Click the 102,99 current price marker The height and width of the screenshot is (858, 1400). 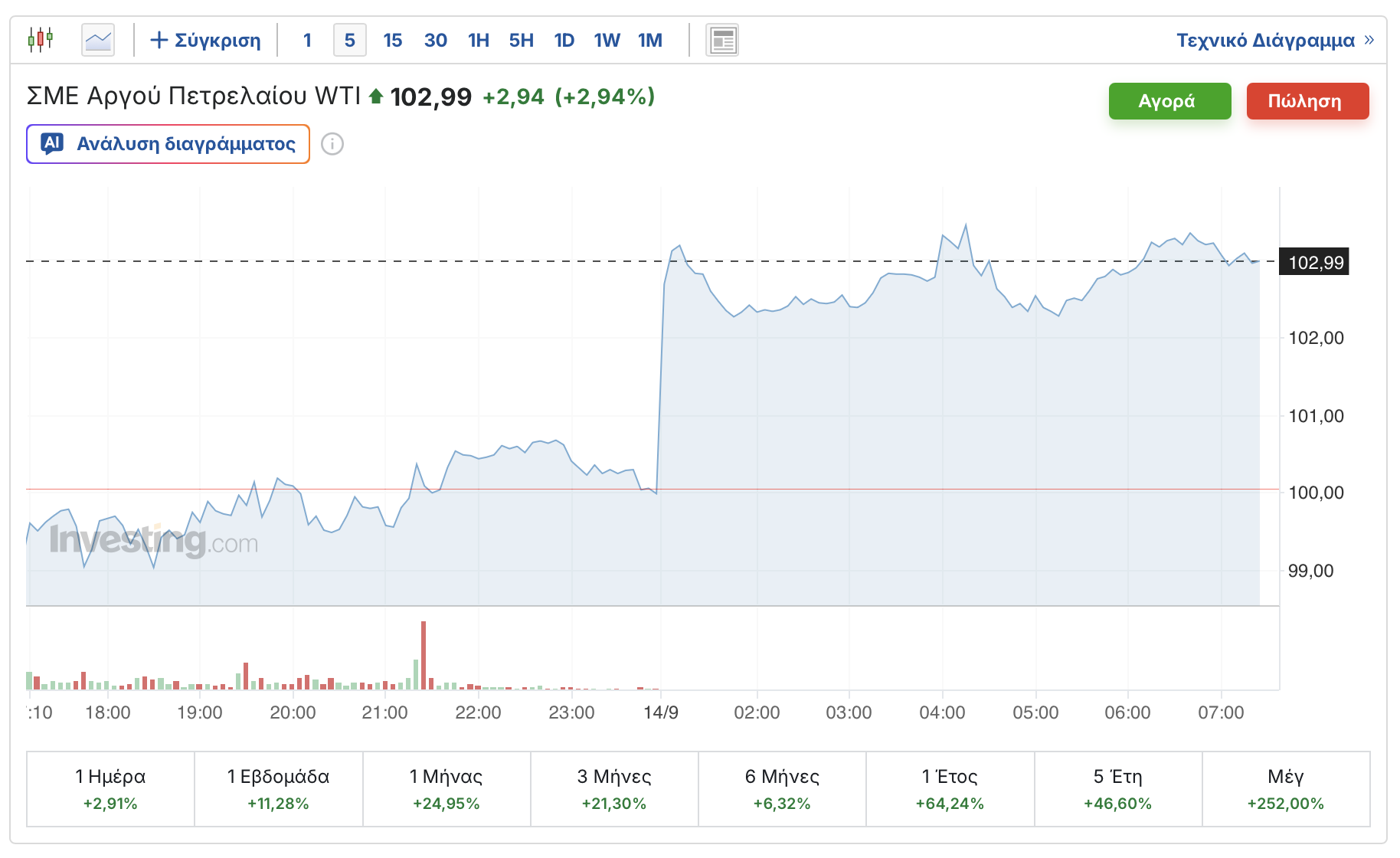1314,262
